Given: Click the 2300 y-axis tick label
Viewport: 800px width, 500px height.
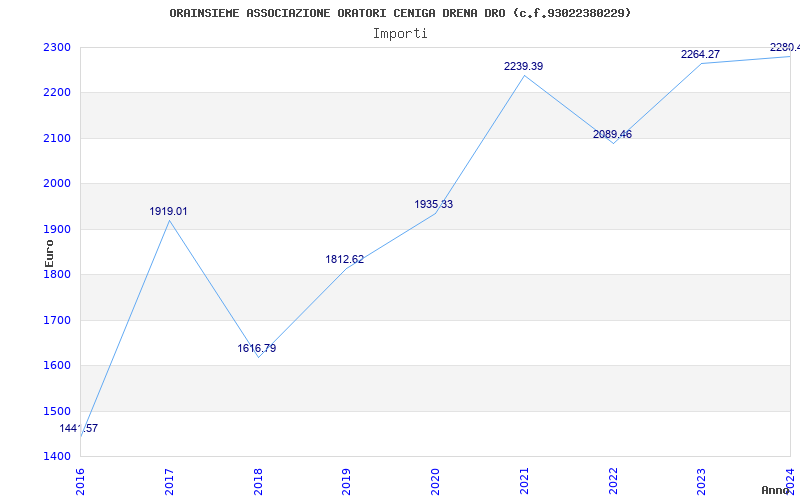Looking at the screenshot, I should click(57, 47).
